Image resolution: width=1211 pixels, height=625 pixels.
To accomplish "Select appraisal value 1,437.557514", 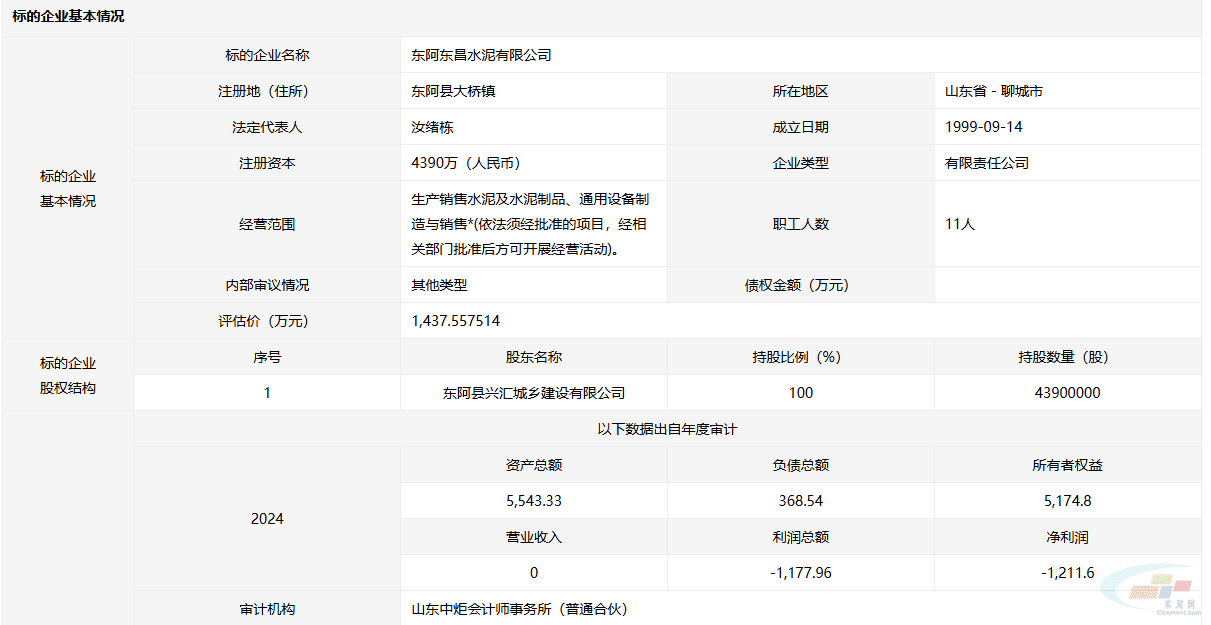I will point(456,321).
